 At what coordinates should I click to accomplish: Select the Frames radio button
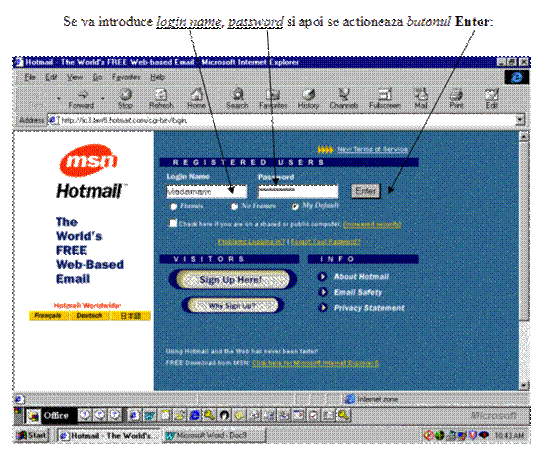coord(174,206)
